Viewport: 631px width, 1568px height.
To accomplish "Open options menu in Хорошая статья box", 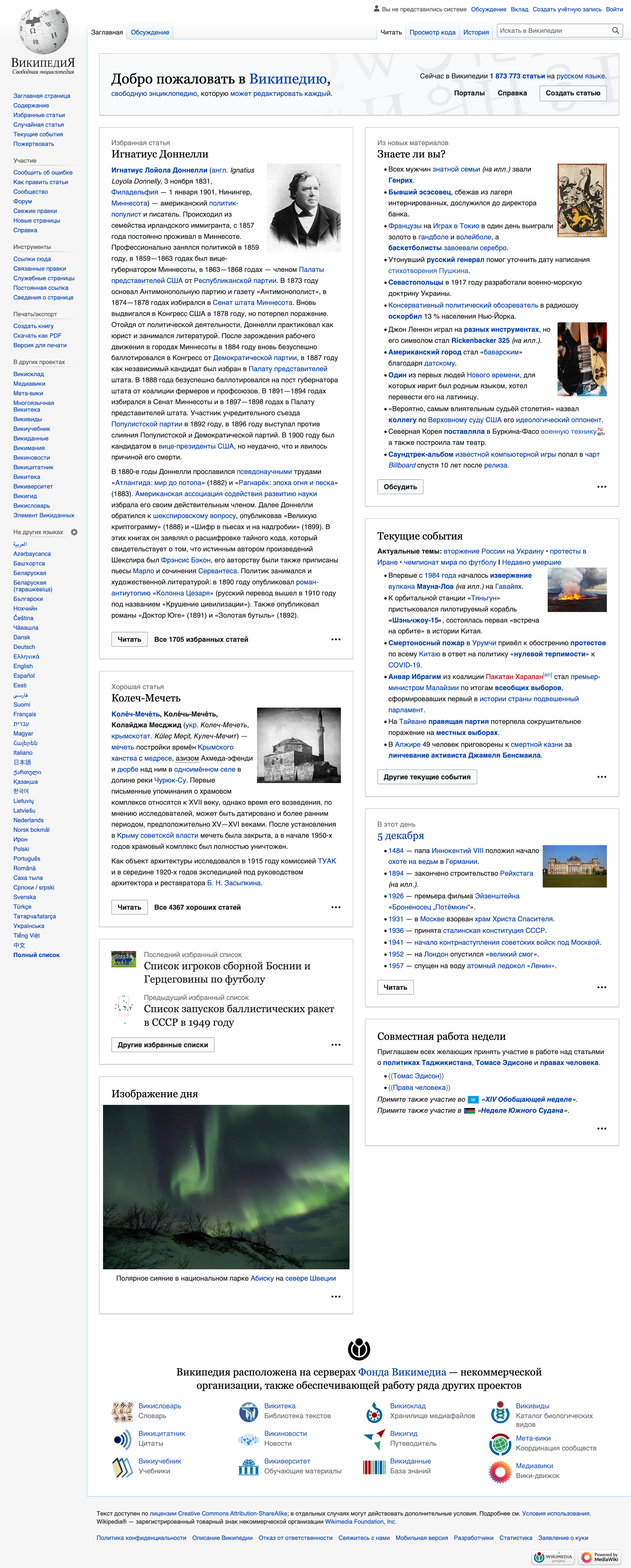I will coord(336,907).
